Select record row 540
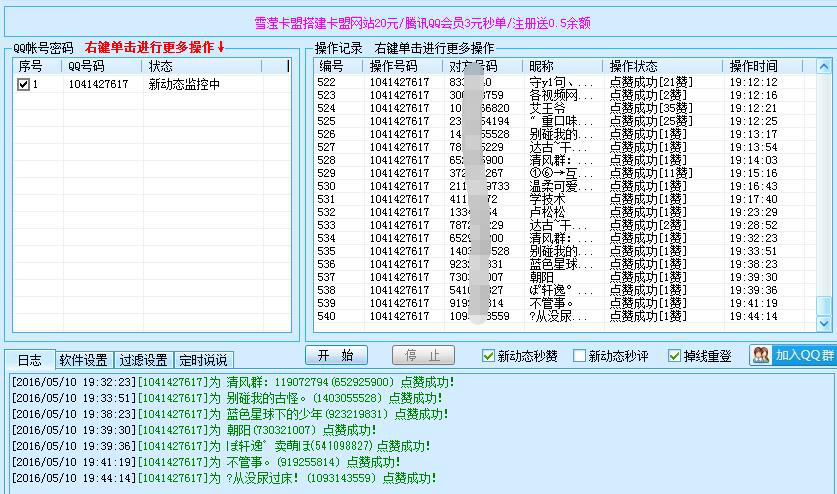The width and height of the screenshot is (837, 494). pos(565,316)
